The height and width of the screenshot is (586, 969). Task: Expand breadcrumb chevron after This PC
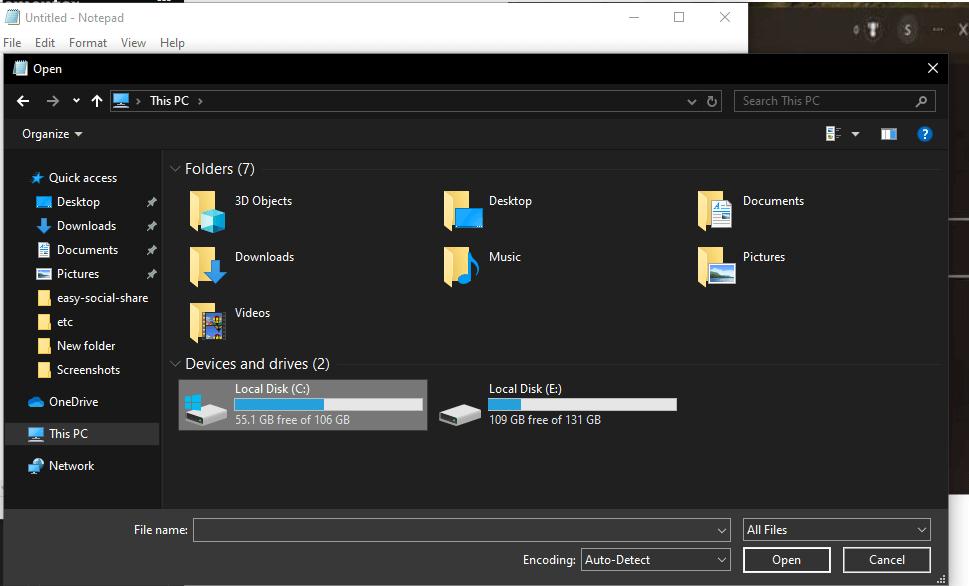[x=200, y=101]
